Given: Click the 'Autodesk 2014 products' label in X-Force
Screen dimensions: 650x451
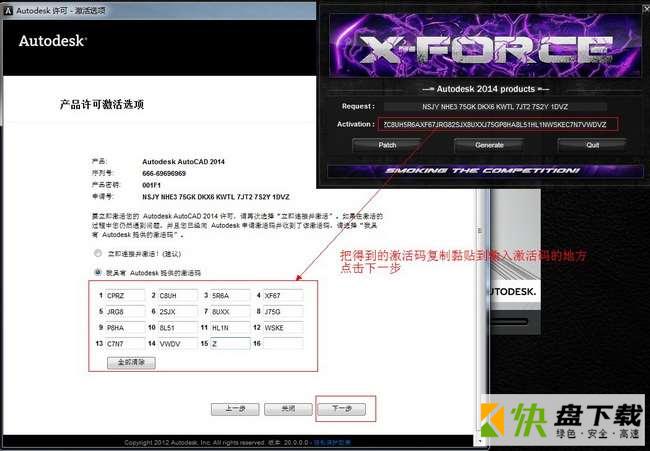Looking at the screenshot, I should click(485, 89).
